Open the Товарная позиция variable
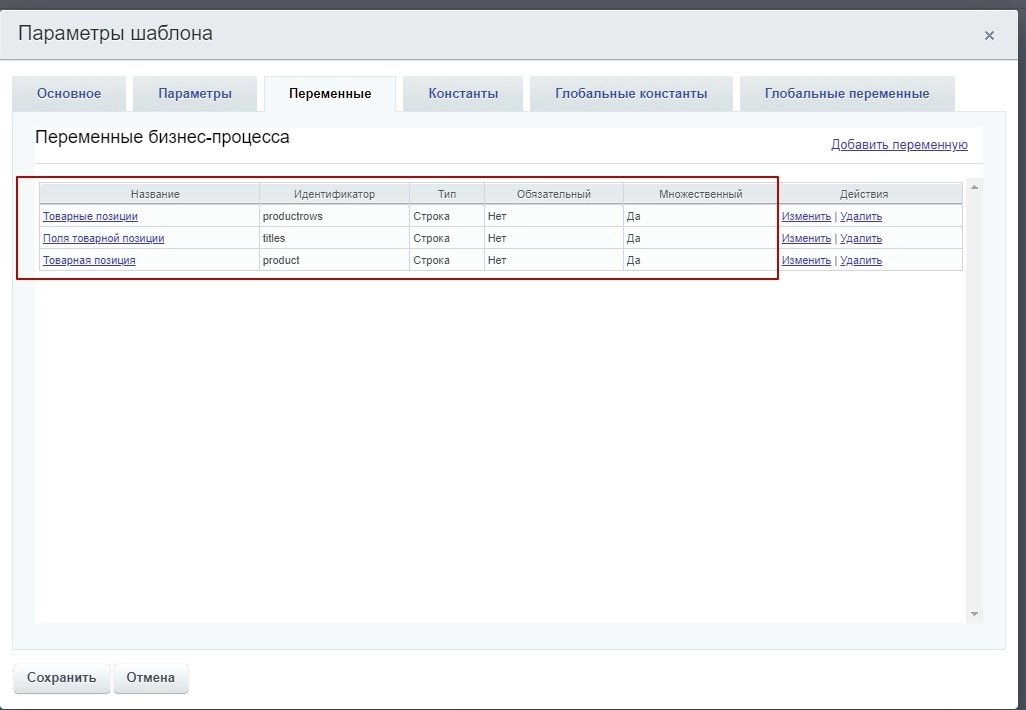This screenshot has height=710, width=1026. tap(89, 260)
